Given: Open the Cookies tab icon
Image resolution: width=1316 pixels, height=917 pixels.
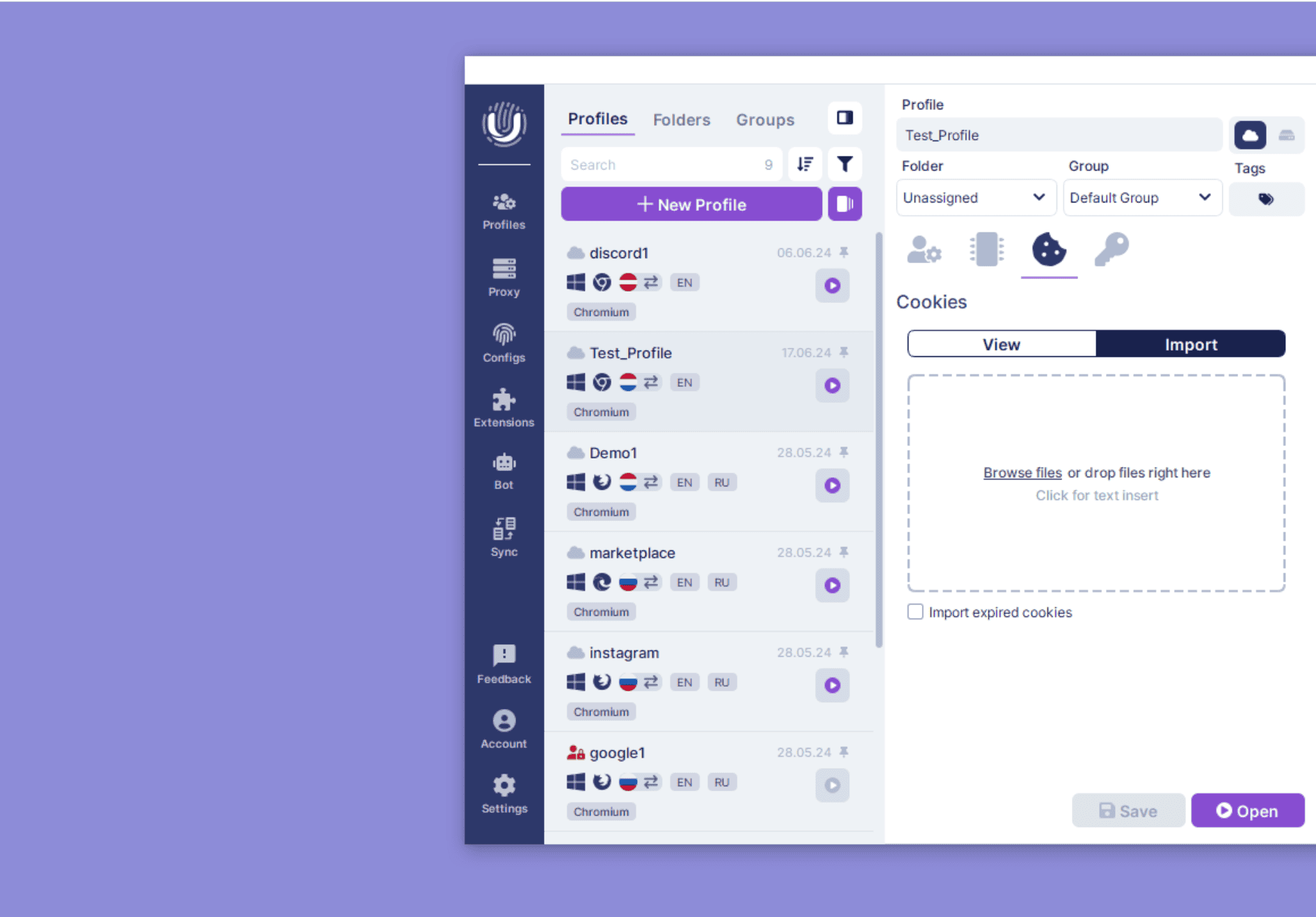Looking at the screenshot, I should [1049, 250].
